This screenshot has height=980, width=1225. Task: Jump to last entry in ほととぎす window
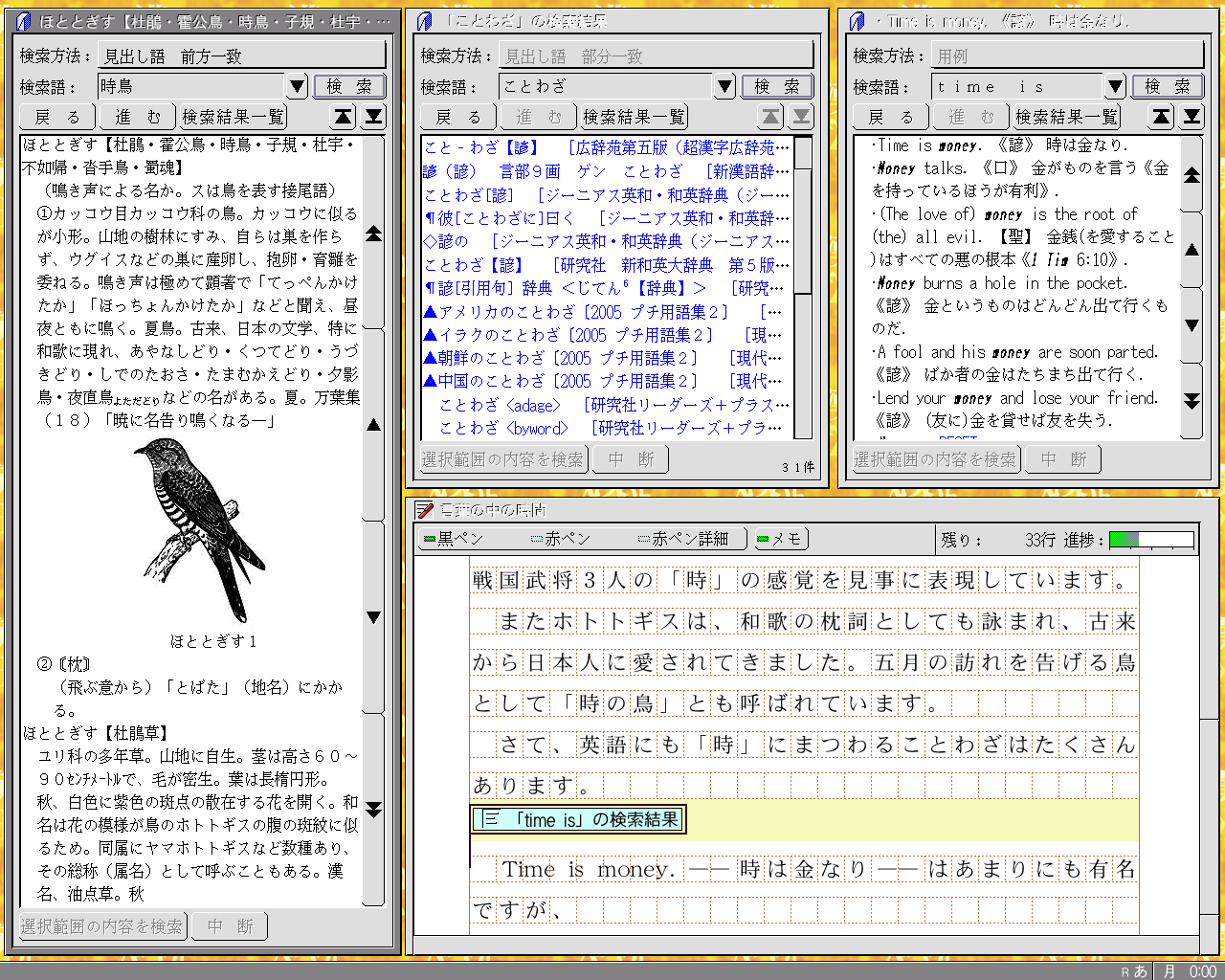point(374,117)
